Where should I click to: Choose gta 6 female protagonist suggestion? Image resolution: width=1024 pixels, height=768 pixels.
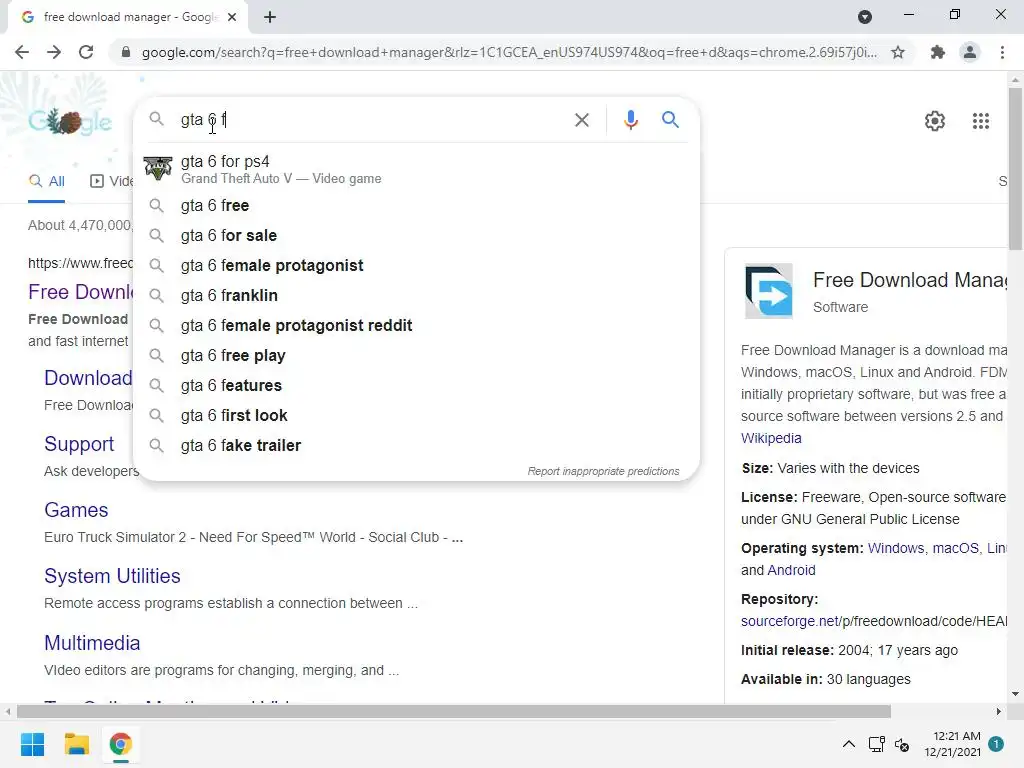[x=416, y=266]
